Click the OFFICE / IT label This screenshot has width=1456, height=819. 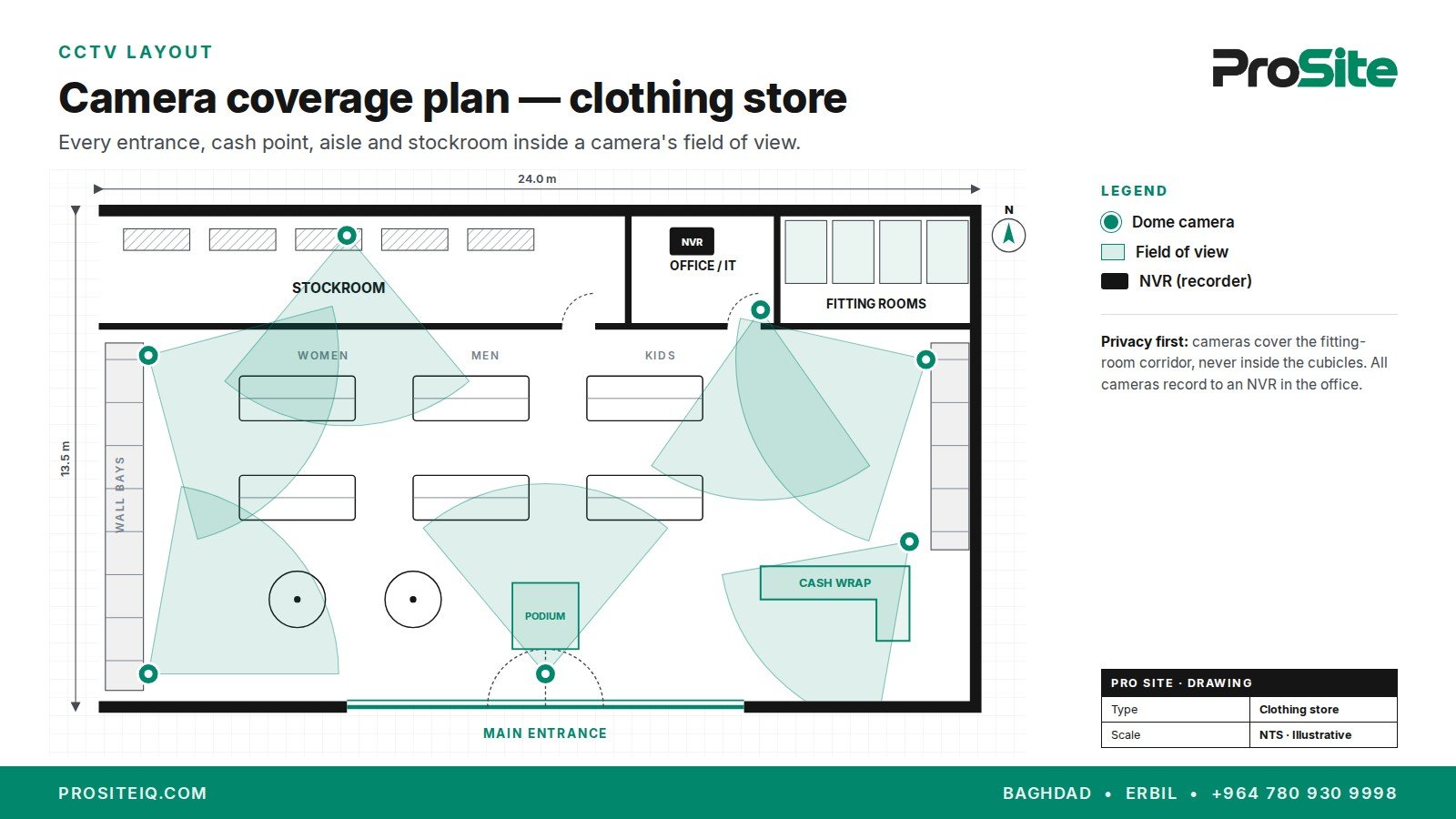pyautogui.click(x=703, y=266)
